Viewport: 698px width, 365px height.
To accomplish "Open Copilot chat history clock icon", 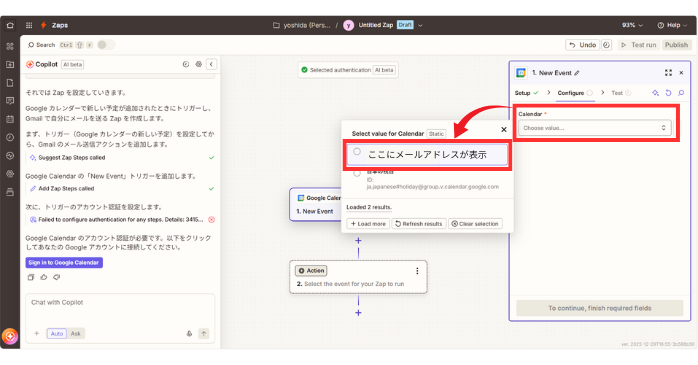I will click(186, 65).
